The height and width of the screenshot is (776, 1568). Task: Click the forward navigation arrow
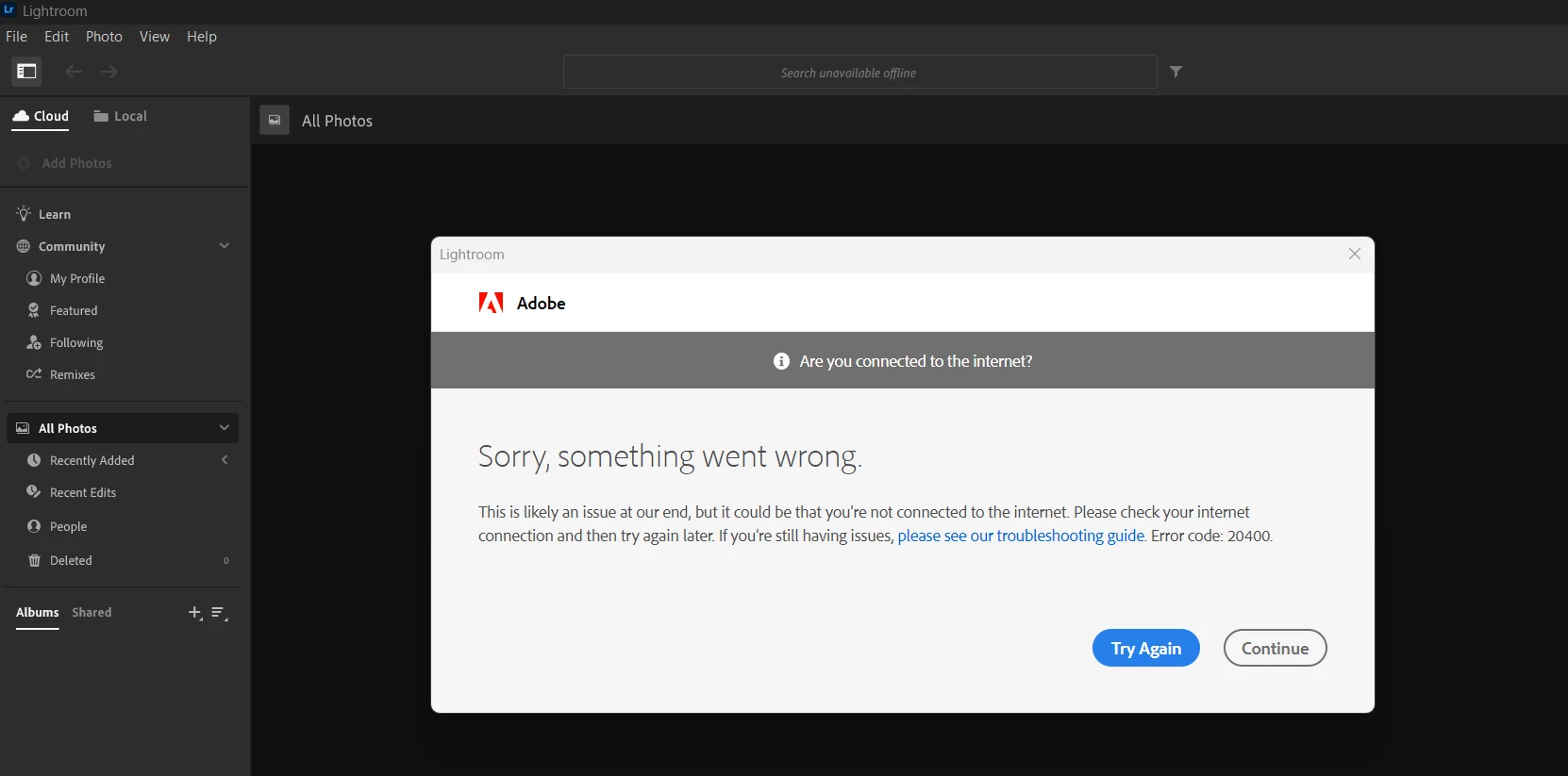pyautogui.click(x=109, y=72)
